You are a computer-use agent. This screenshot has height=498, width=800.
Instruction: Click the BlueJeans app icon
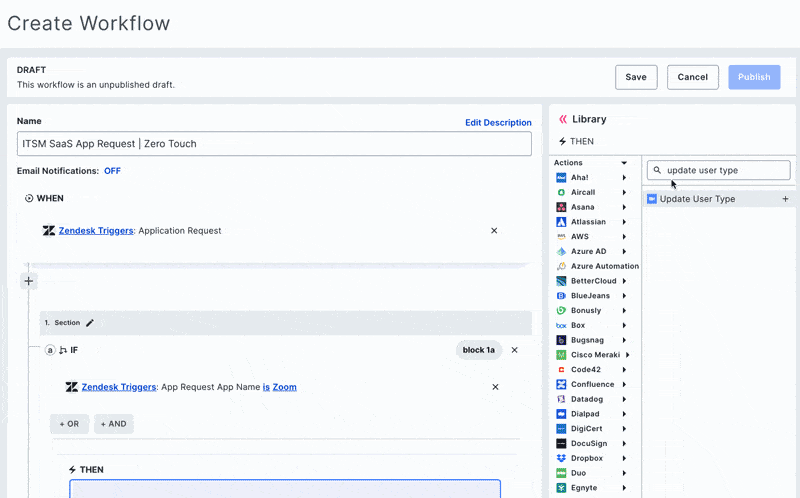coord(561,296)
